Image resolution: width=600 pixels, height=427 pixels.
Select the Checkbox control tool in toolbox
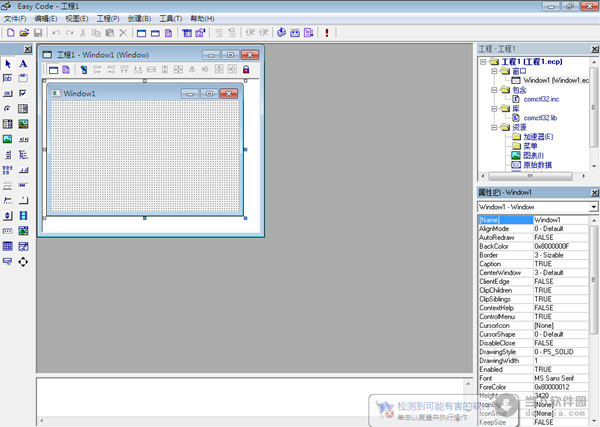[23, 93]
